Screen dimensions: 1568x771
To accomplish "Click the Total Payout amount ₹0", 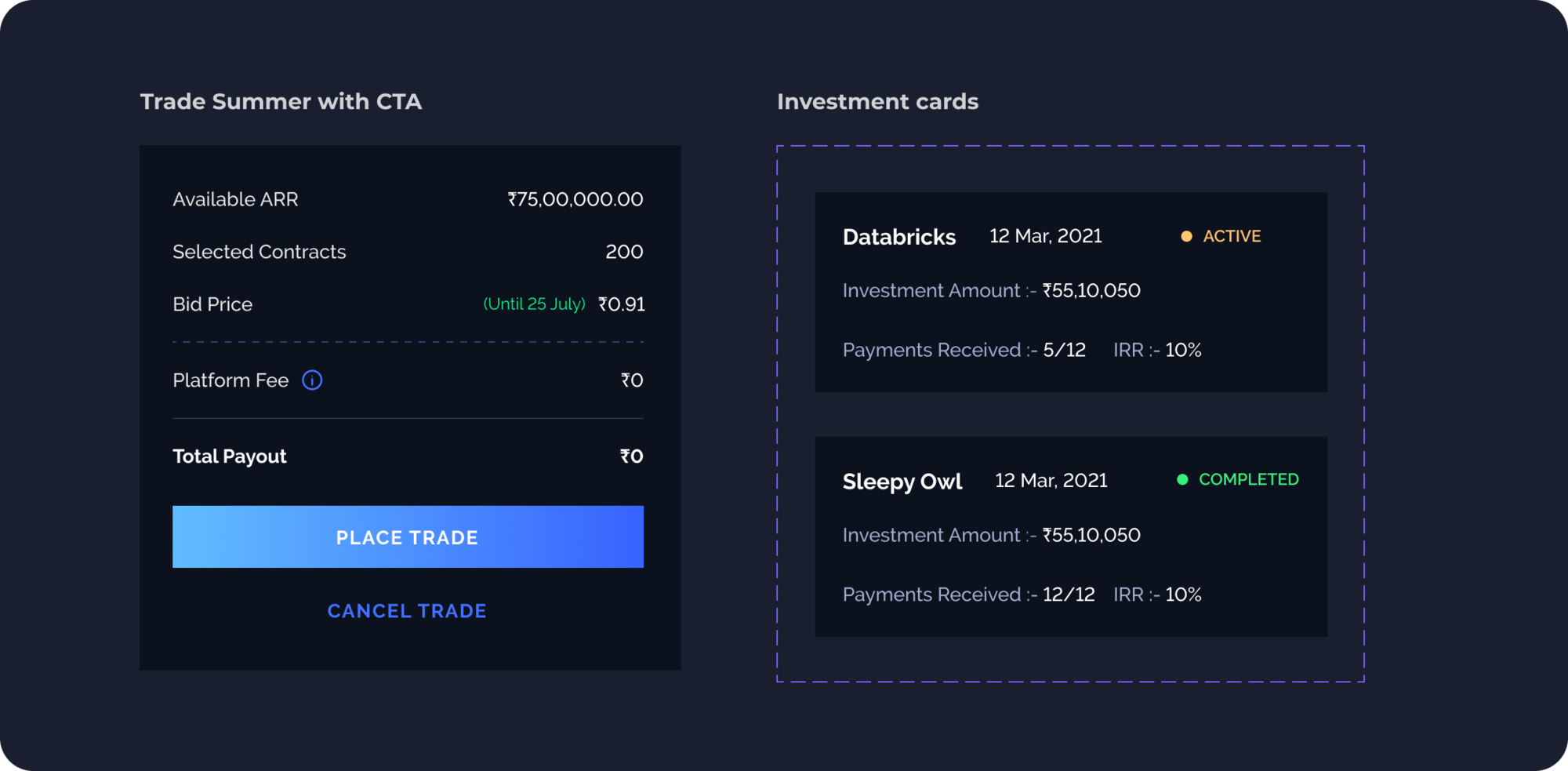I will click(x=632, y=456).
